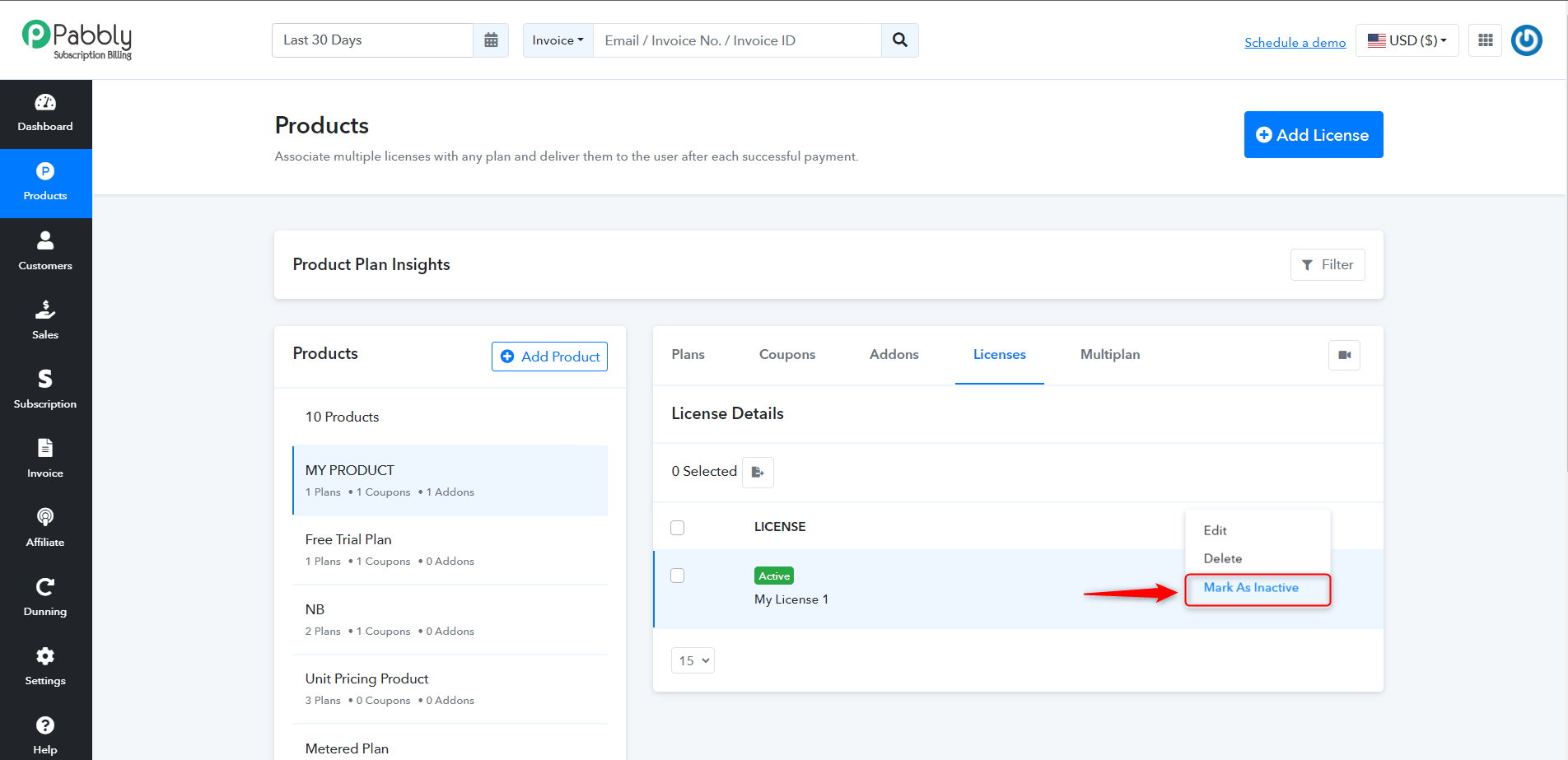Check the My License 1 checkbox
This screenshot has height=760, width=1568.
[x=678, y=576]
